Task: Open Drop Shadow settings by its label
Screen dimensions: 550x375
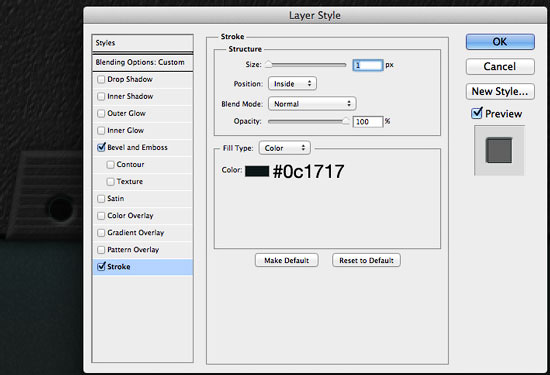Action: click(130, 79)
